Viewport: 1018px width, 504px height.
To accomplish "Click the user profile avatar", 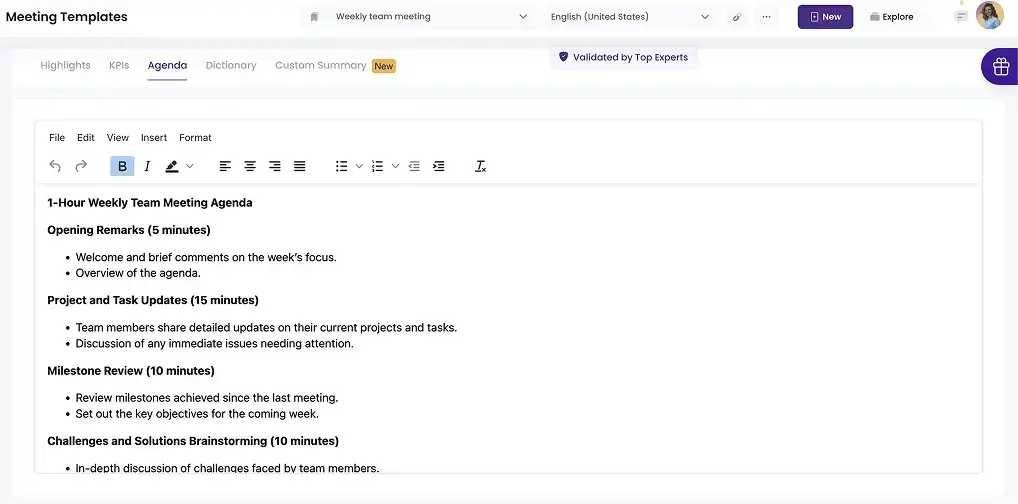I will [x=989, y=15].
